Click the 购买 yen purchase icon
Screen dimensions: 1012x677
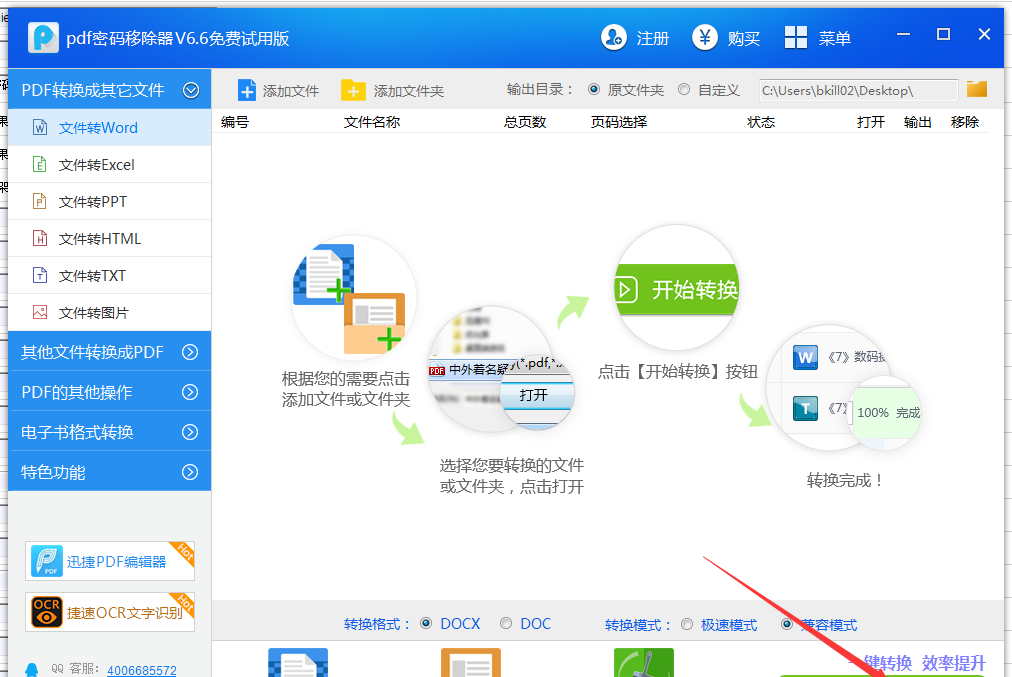(705, 37)
